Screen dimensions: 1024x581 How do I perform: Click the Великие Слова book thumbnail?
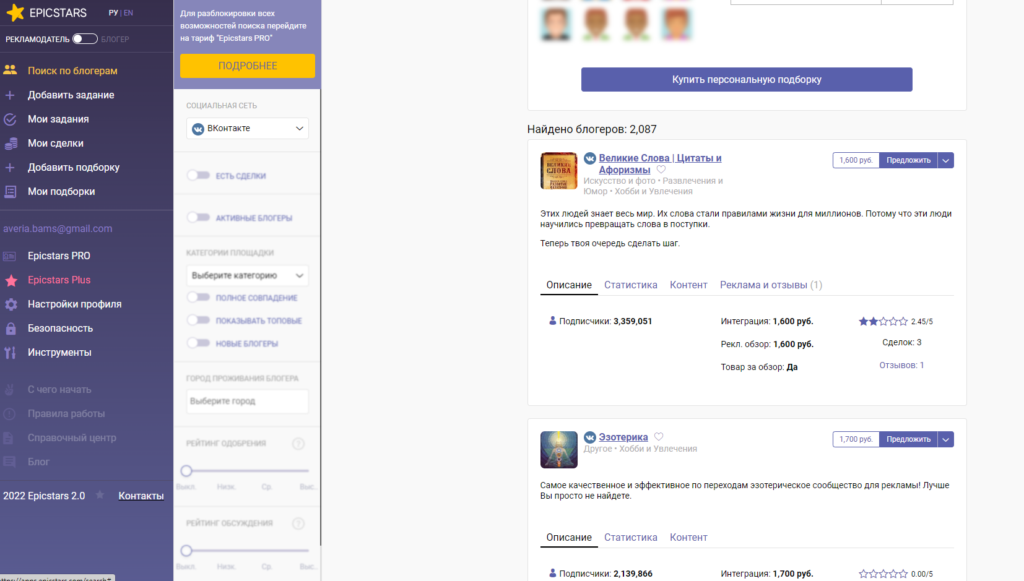[x=559, y=170]
